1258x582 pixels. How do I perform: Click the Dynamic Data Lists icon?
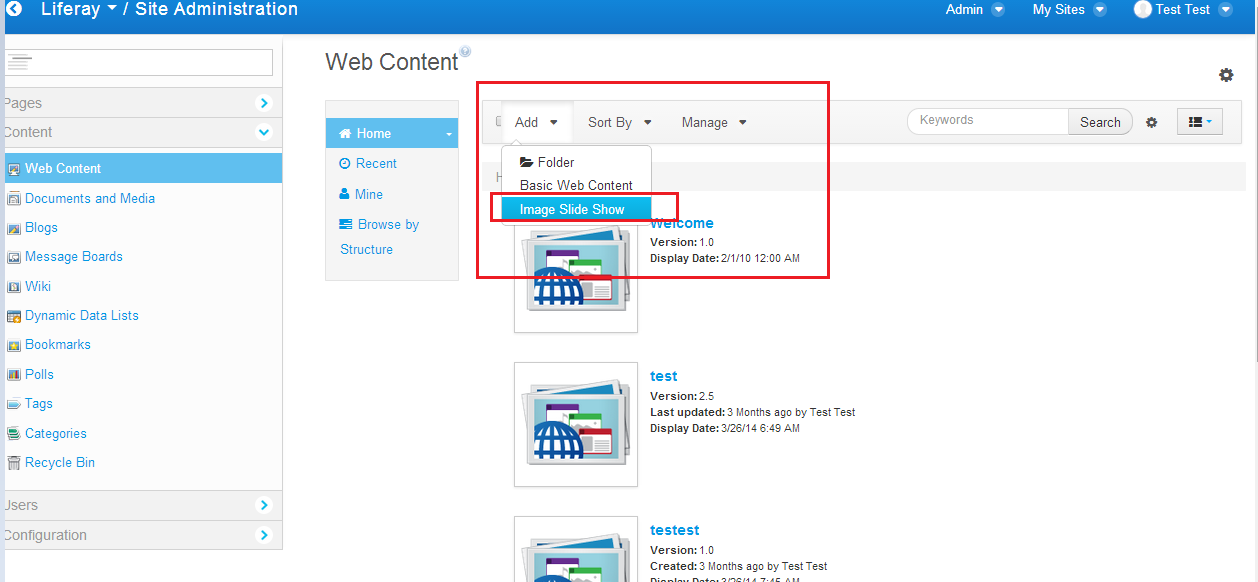pyautogui.click(x=14, y=316)
